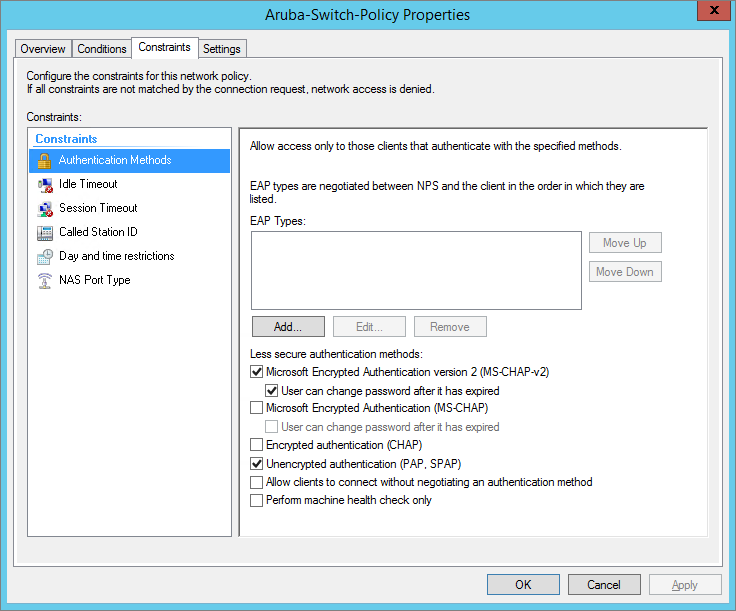Viewport: 736px width, 611px height.
Task: Click the Day and time restrictions clock icon
Action: [45, 257]
